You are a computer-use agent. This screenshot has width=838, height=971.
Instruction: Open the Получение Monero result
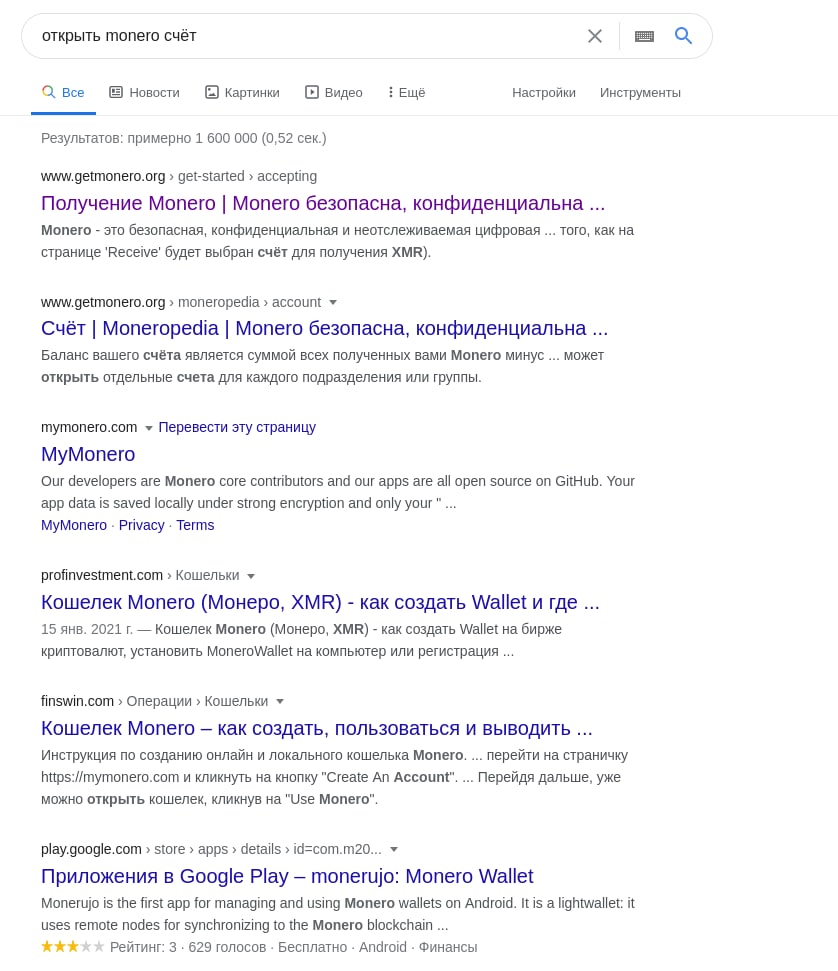tap(323, 203)
